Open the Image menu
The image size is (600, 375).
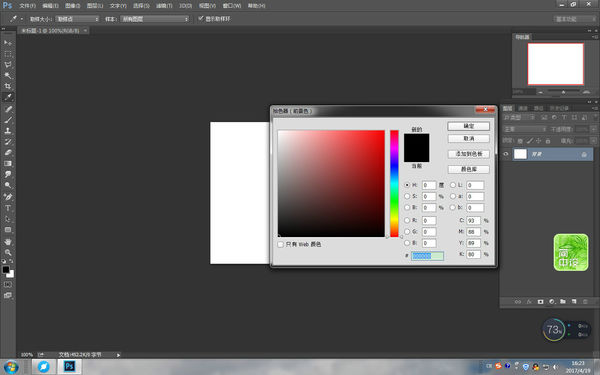(x=72, y=6)
